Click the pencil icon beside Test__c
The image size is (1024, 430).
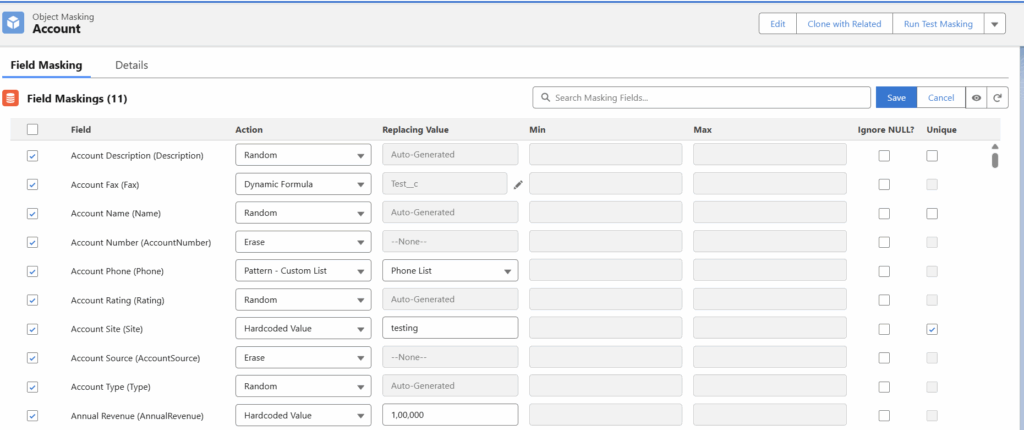tap(518, 184)
